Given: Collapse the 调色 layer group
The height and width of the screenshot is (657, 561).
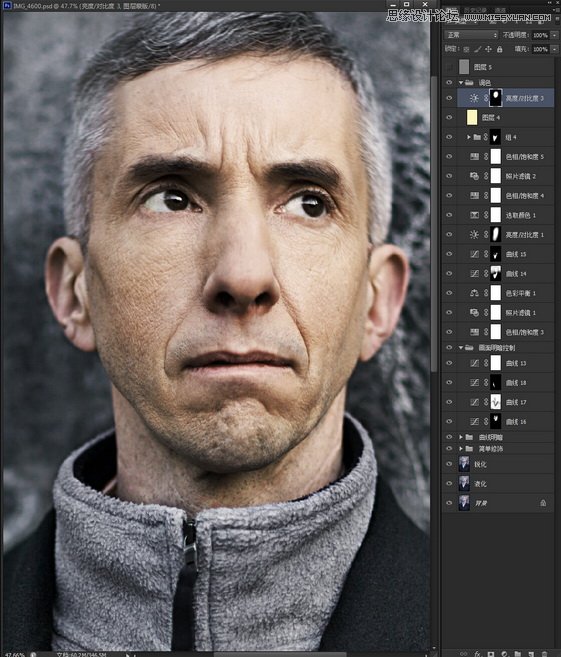Looking at the screenshot, I should [461, 83].
